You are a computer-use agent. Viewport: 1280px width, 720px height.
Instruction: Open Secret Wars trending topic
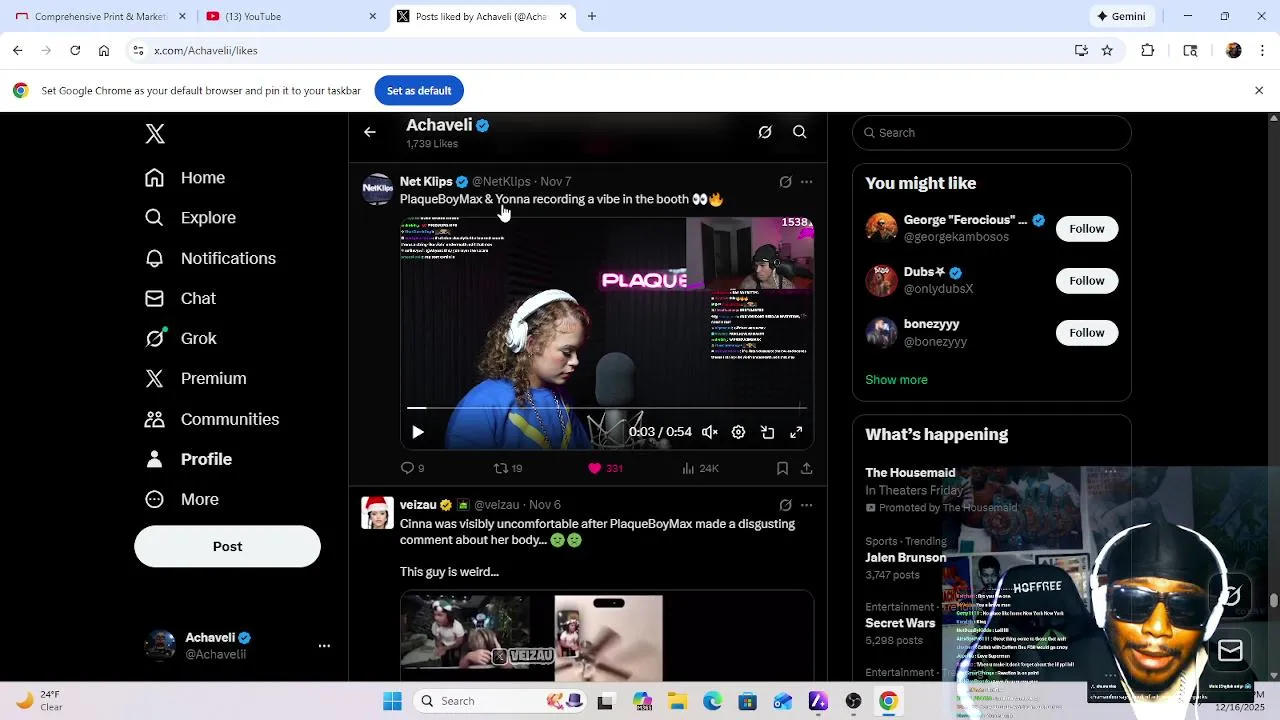point(900,623)
